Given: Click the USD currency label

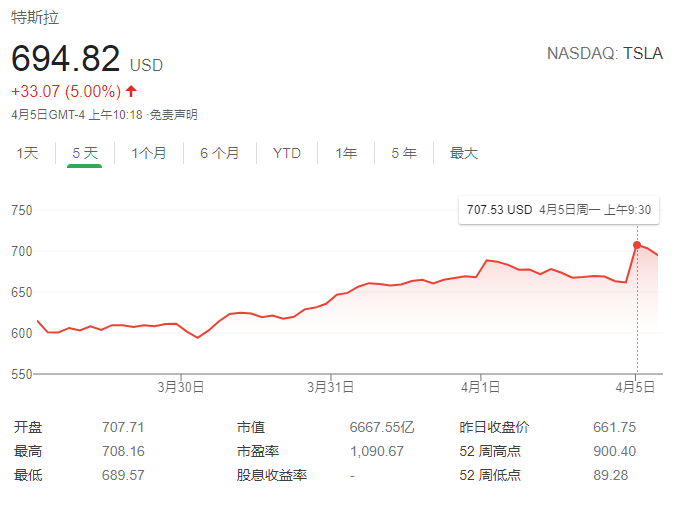Looking at the screenshot, I should tap(147, 65).
